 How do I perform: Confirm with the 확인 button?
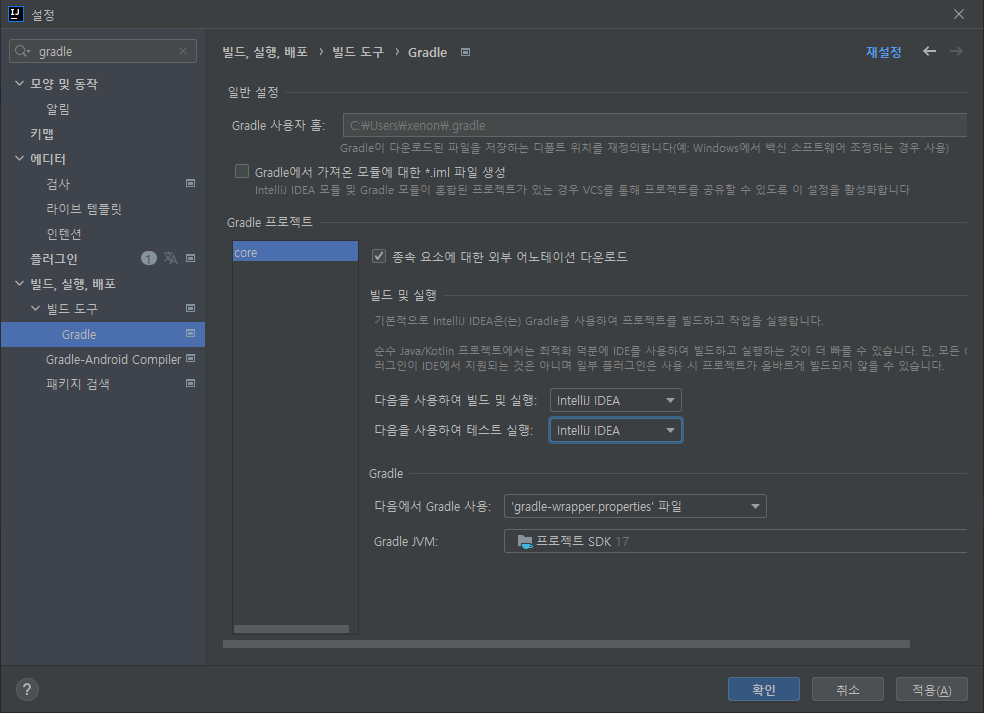tap(764, 689)
